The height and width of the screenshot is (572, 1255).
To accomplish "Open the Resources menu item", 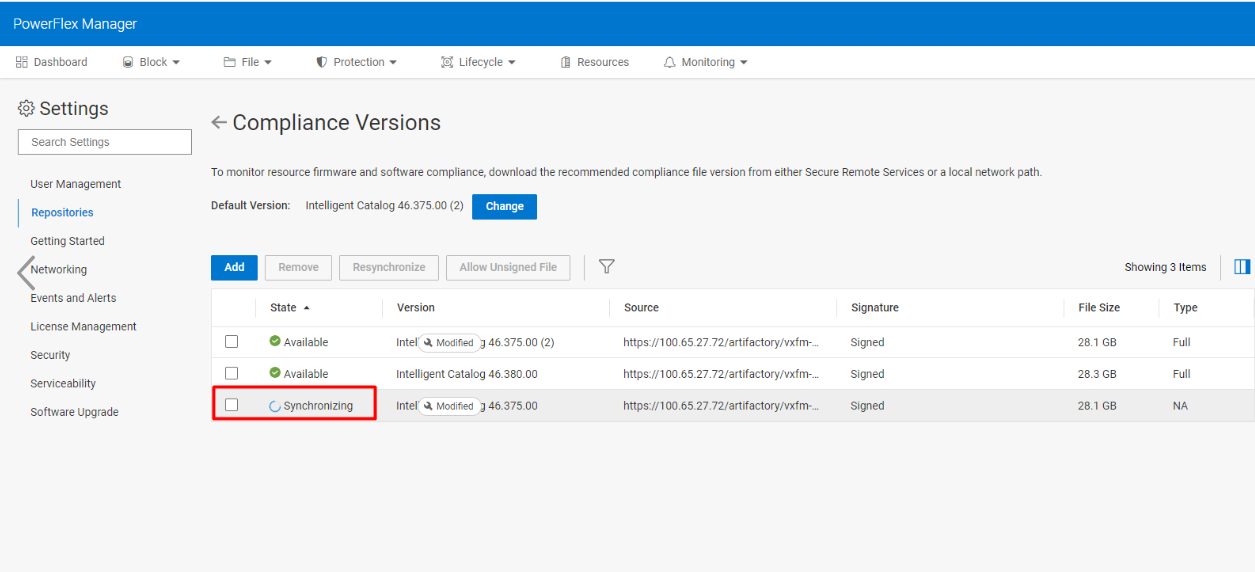I will (594, 62).
